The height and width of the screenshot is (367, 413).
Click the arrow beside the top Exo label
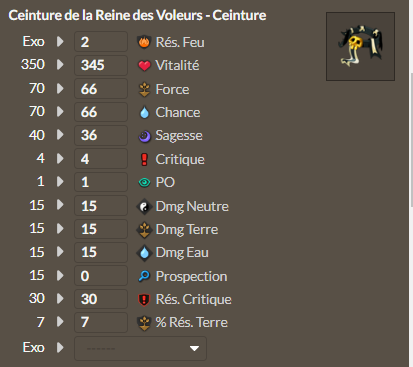(60, 41)
